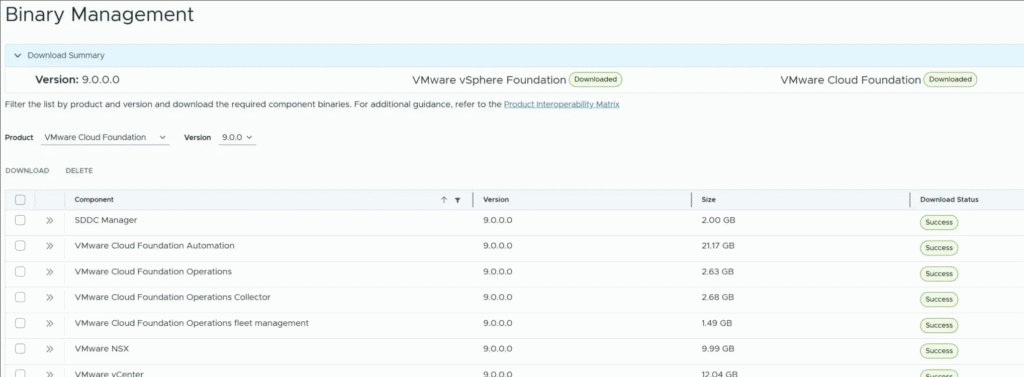Image resolution: width=1024 pixels, height=377 pixels.
Task: Open the Product dropdown showing VMware Cloud Foundation
Action: pyautogui.click(x=106, y=137)
